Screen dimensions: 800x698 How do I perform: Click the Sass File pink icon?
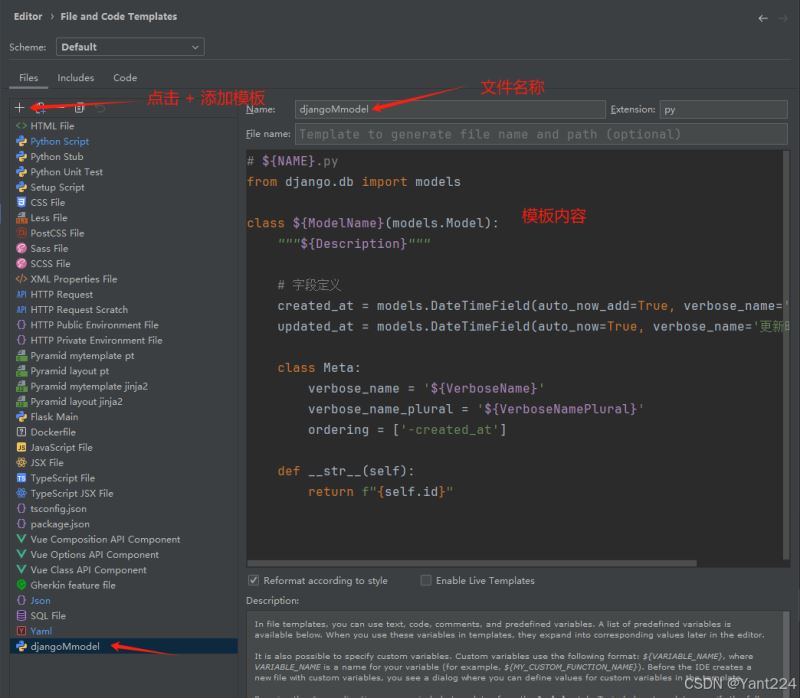point(21,248)
